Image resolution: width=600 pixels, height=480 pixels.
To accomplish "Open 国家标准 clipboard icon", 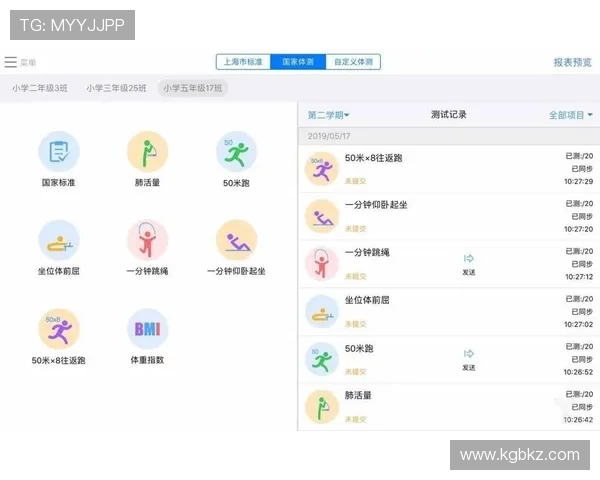I will pyautogui.click(x=59, y=152).
